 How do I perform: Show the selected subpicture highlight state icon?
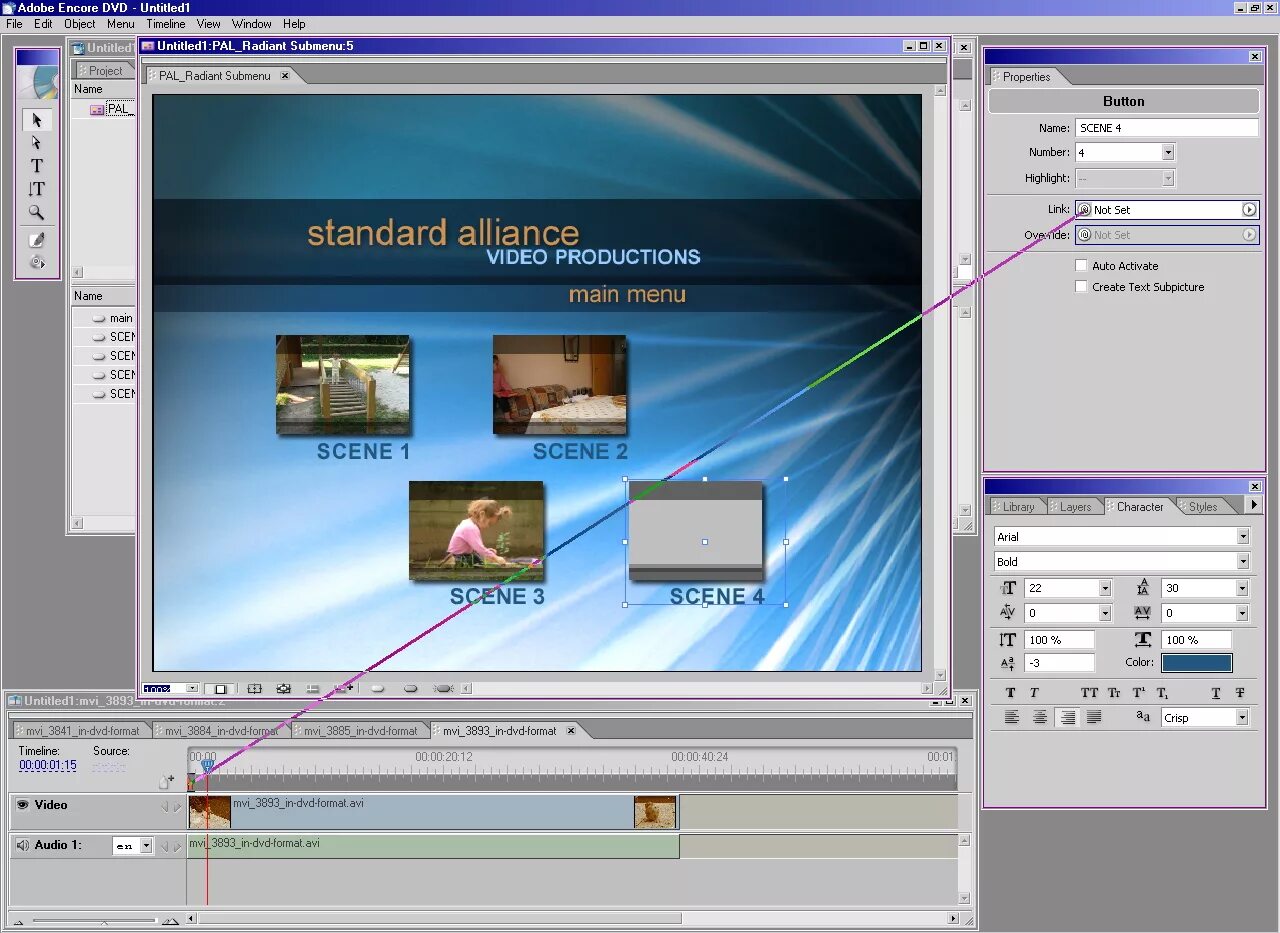[x=410, y=688]
